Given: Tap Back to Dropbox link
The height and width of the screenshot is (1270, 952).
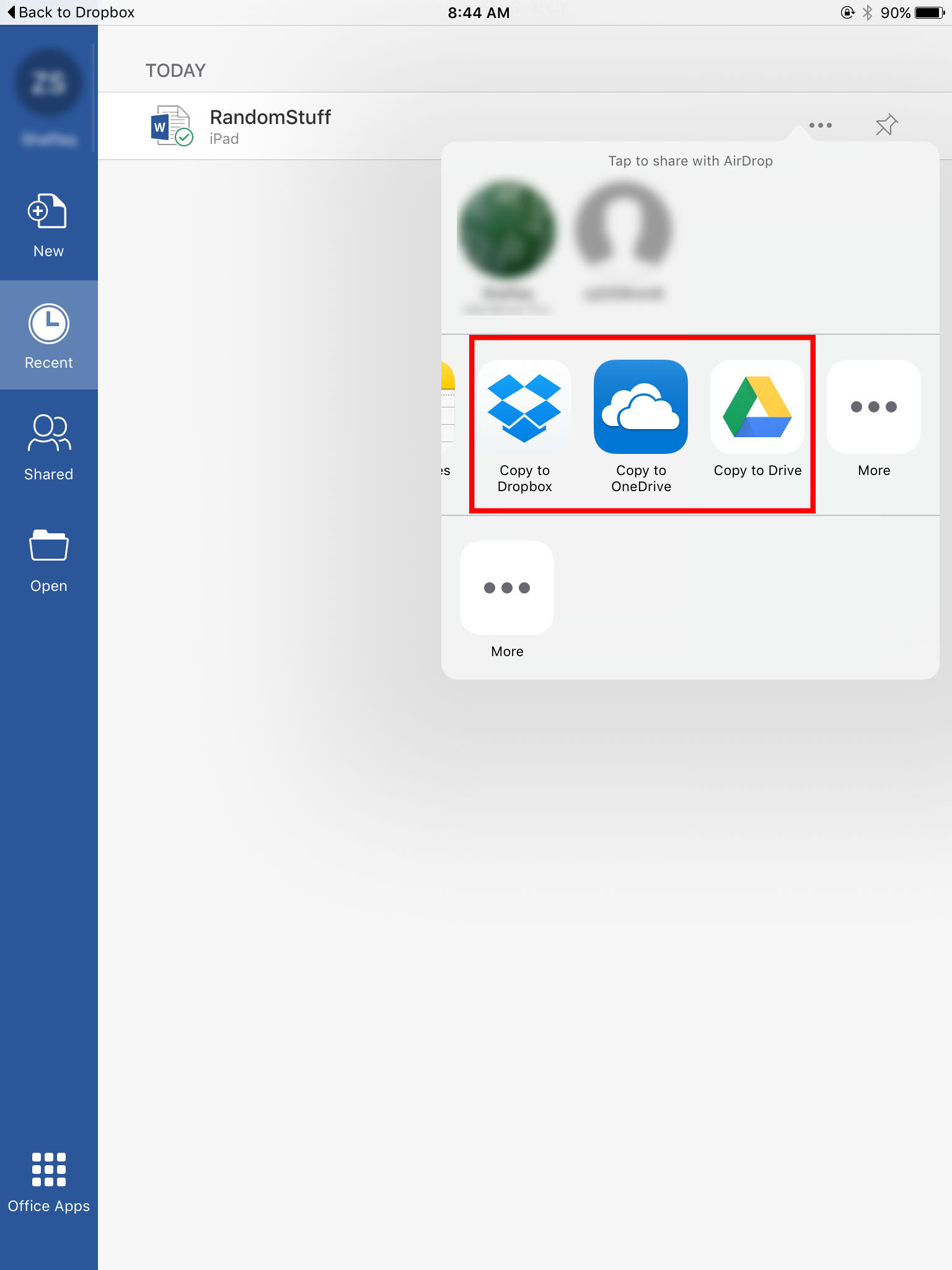Looking at the screenshot, I should [71, 12].
